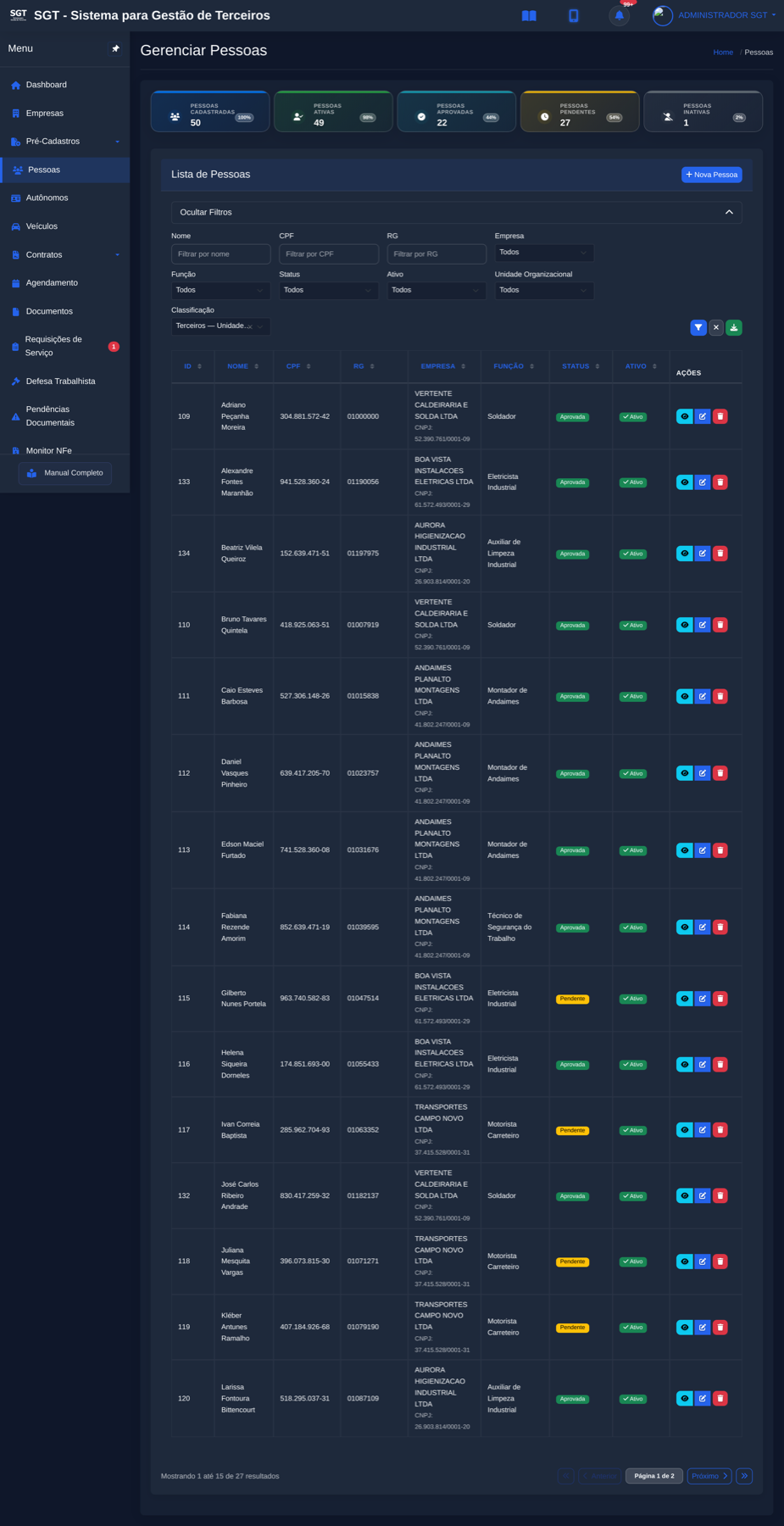
Task: Open the Empresa filter dropdown
Action: click(x=544, y=253)
